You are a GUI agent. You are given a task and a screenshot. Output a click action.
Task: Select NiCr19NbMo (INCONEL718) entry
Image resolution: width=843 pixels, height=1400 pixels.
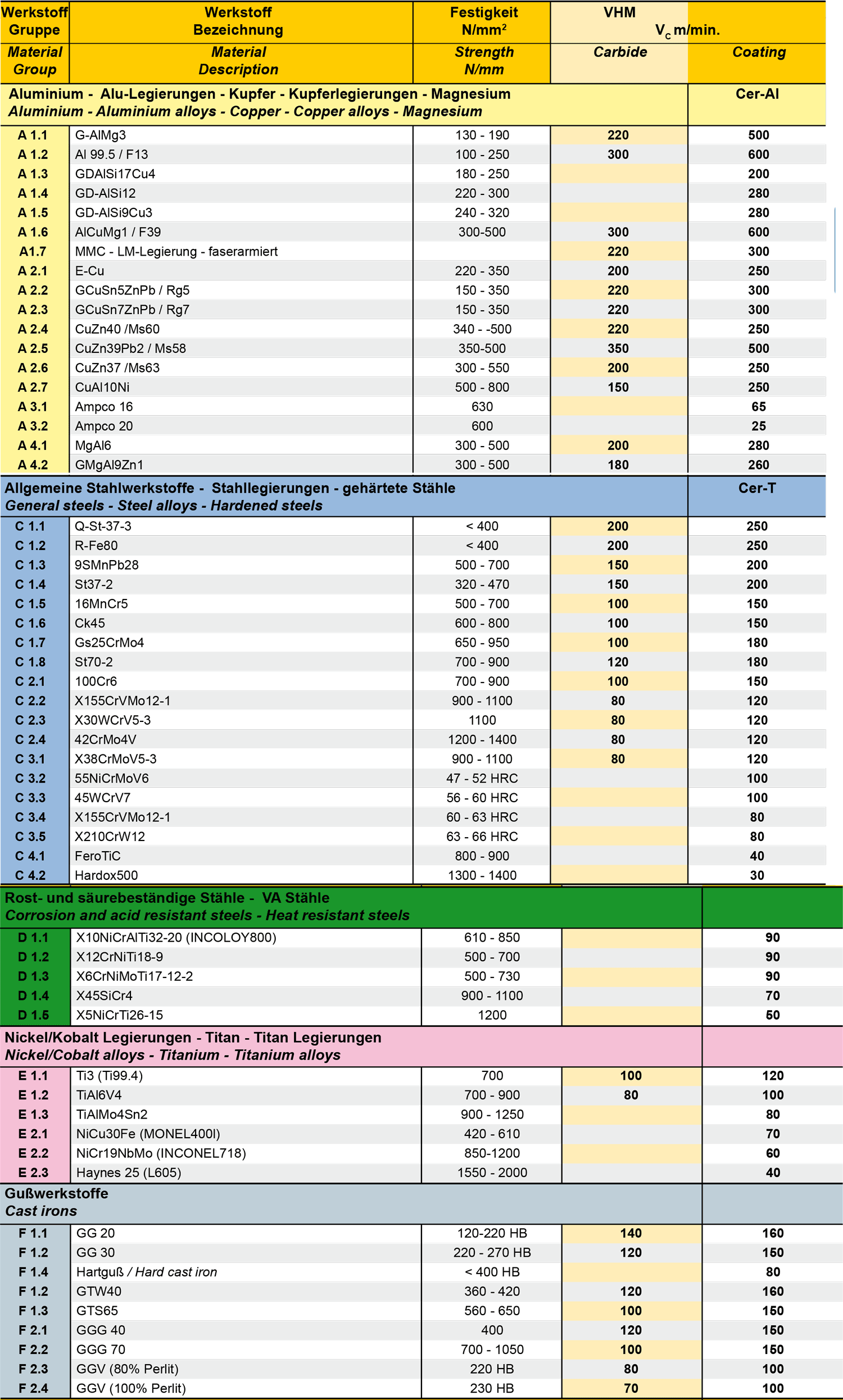coord(161,1153)
